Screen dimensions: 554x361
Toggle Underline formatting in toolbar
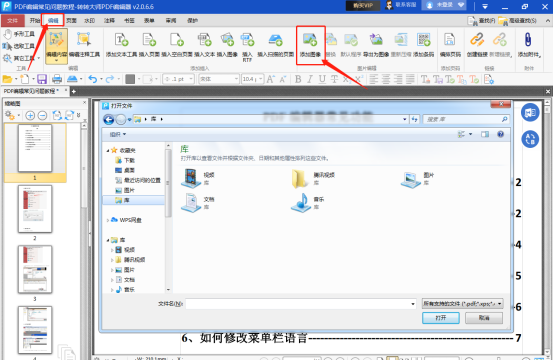point(322,79)
